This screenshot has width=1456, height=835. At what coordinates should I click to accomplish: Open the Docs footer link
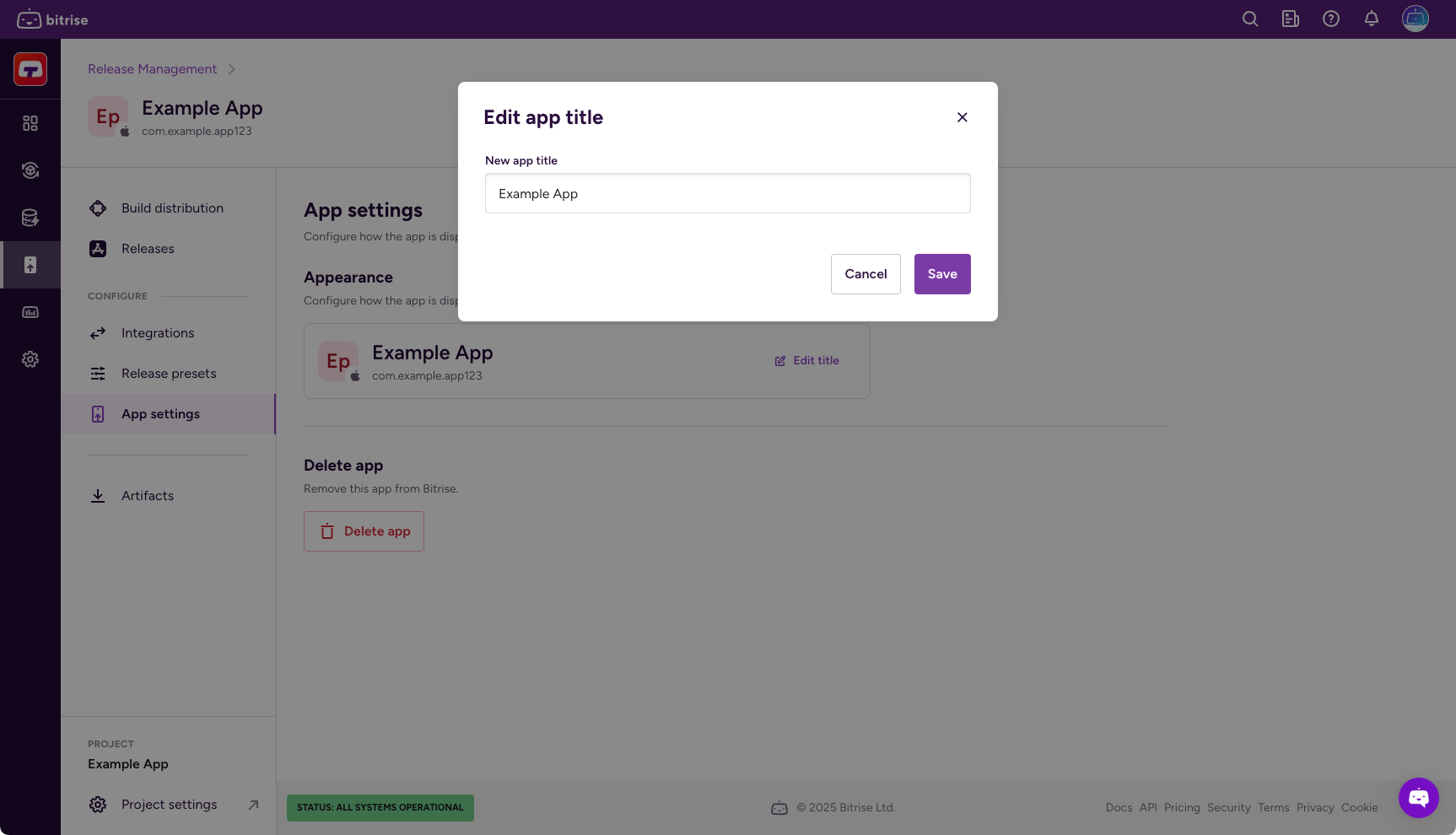click(1119, 808)
